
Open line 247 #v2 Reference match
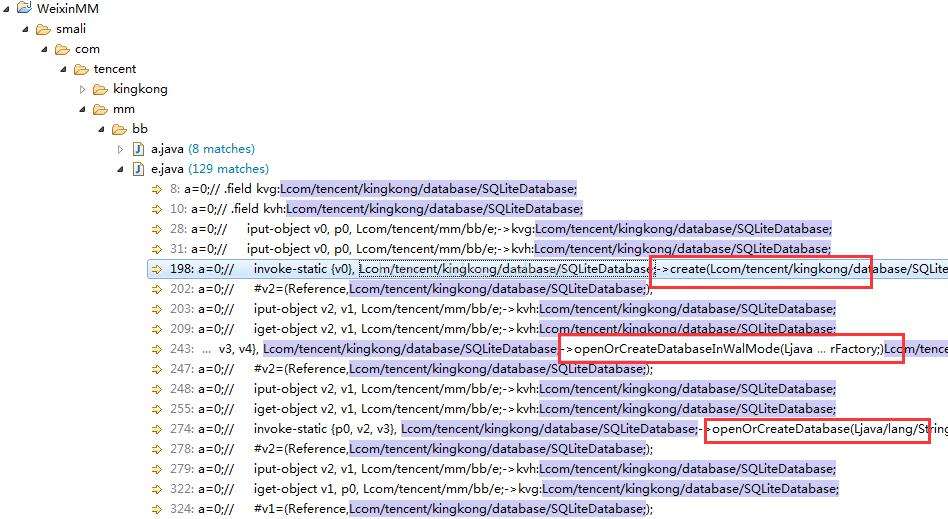tap(411, 369)
